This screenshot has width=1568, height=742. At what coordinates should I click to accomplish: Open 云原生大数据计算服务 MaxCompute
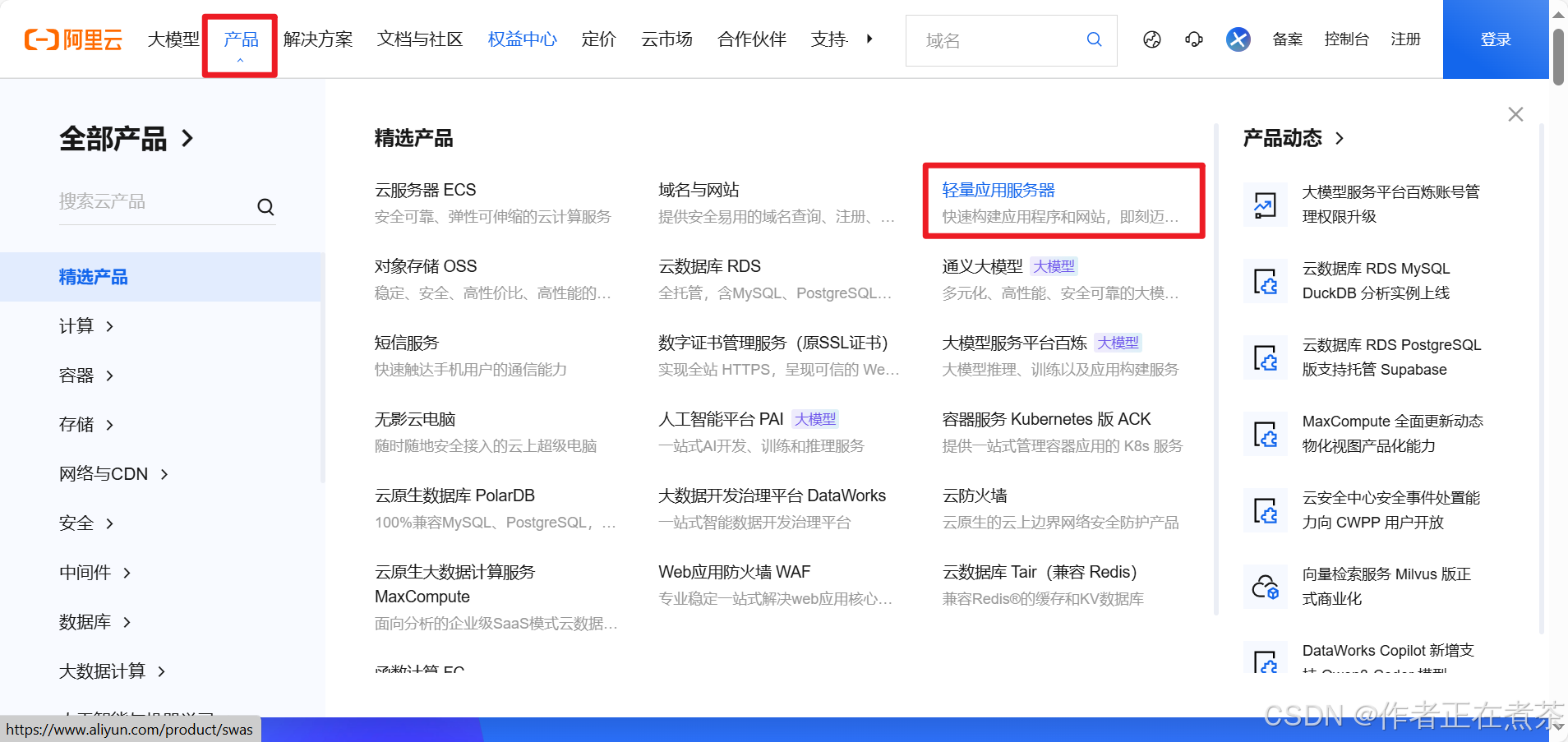pos(454,584)
